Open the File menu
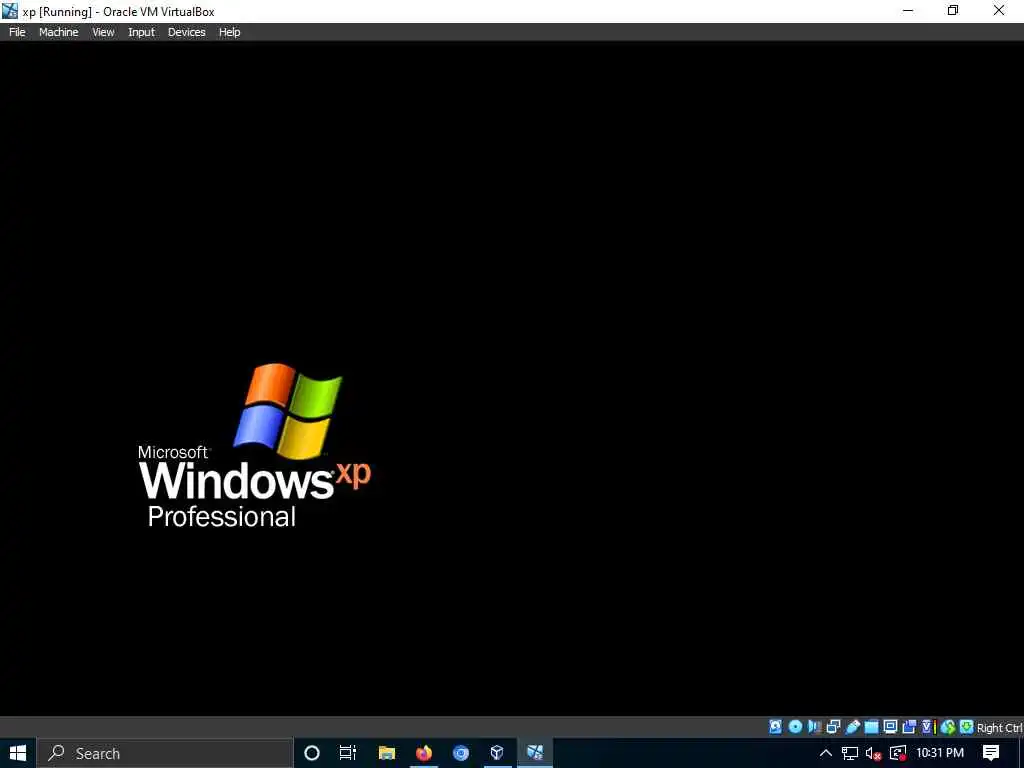This screenshot has height=768, width=1024. click(x=17, y=32)
